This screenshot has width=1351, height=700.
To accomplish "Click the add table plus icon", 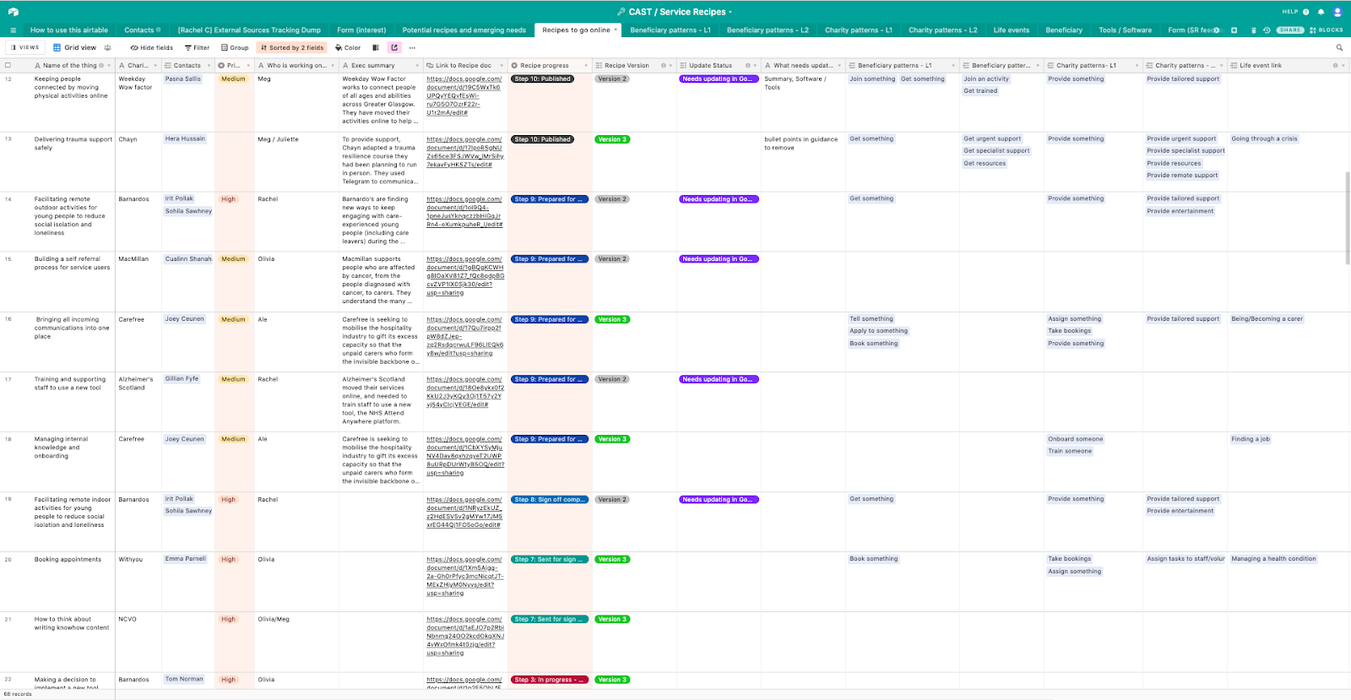I will [1234, 30].
